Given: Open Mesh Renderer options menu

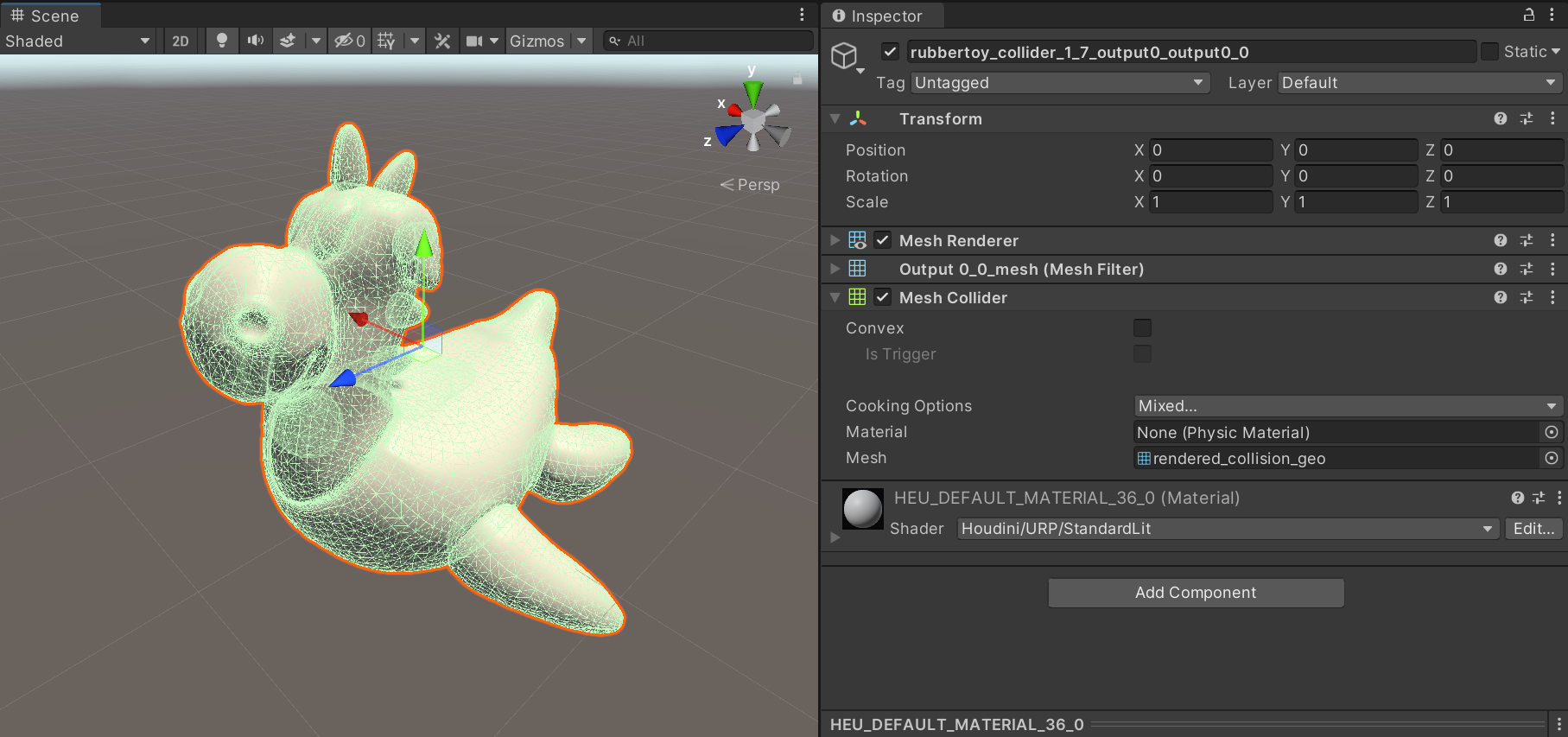Looking at the screenshot, I should click(x=1552, y=241).
